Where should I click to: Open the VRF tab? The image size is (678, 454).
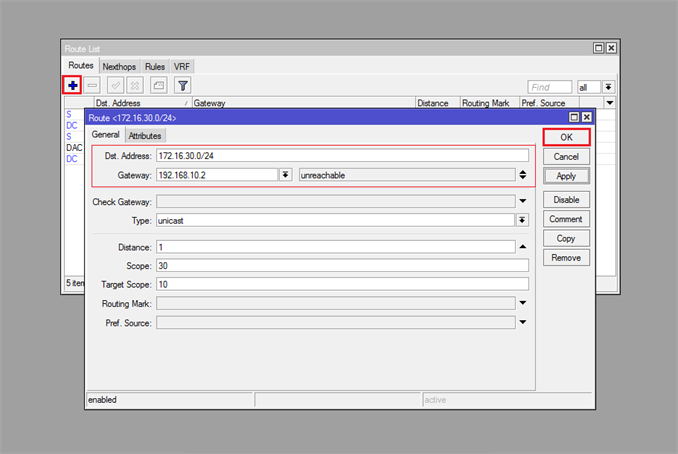tap(182, 67)
